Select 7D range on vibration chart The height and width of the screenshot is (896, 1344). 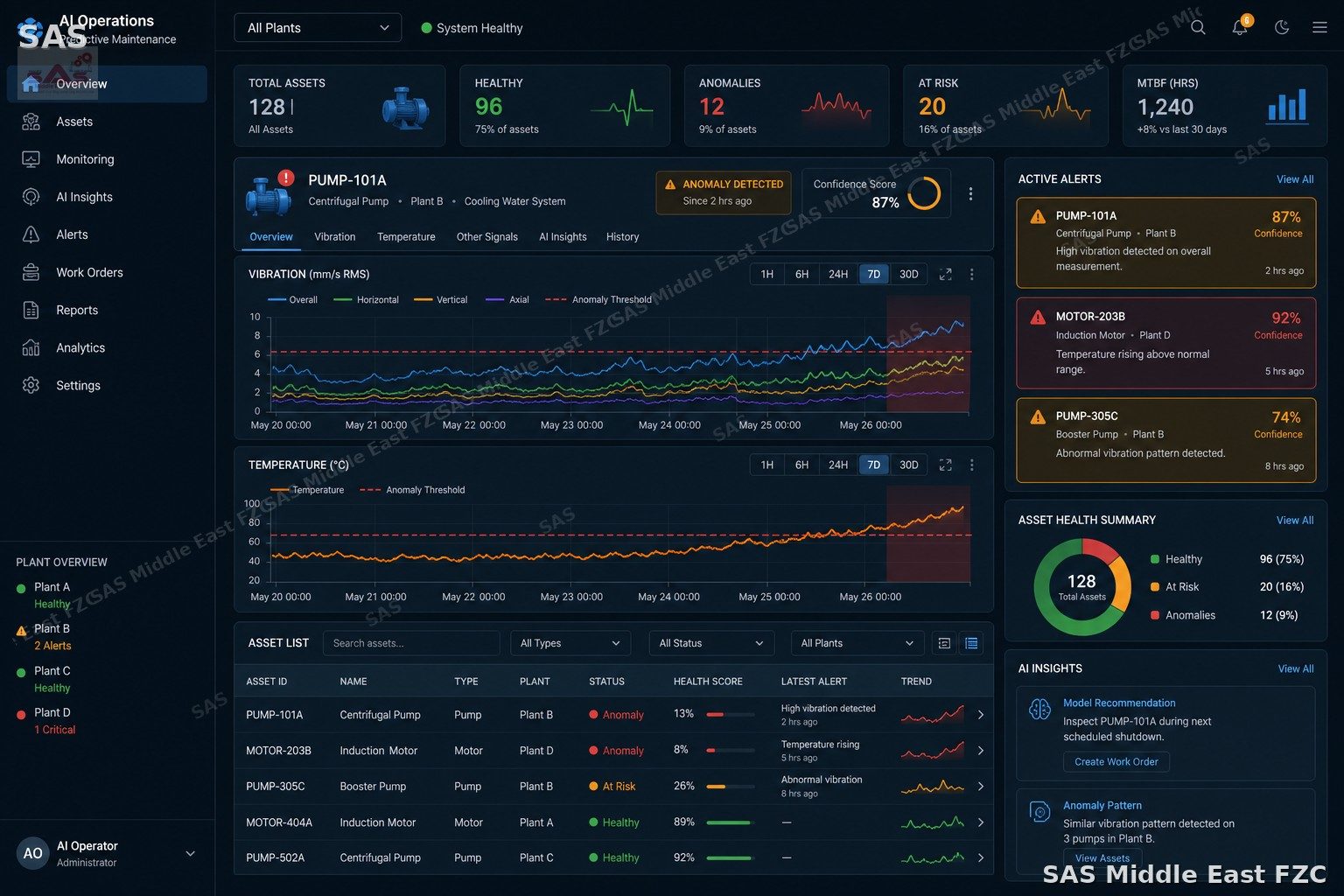(x=874, y=274)
